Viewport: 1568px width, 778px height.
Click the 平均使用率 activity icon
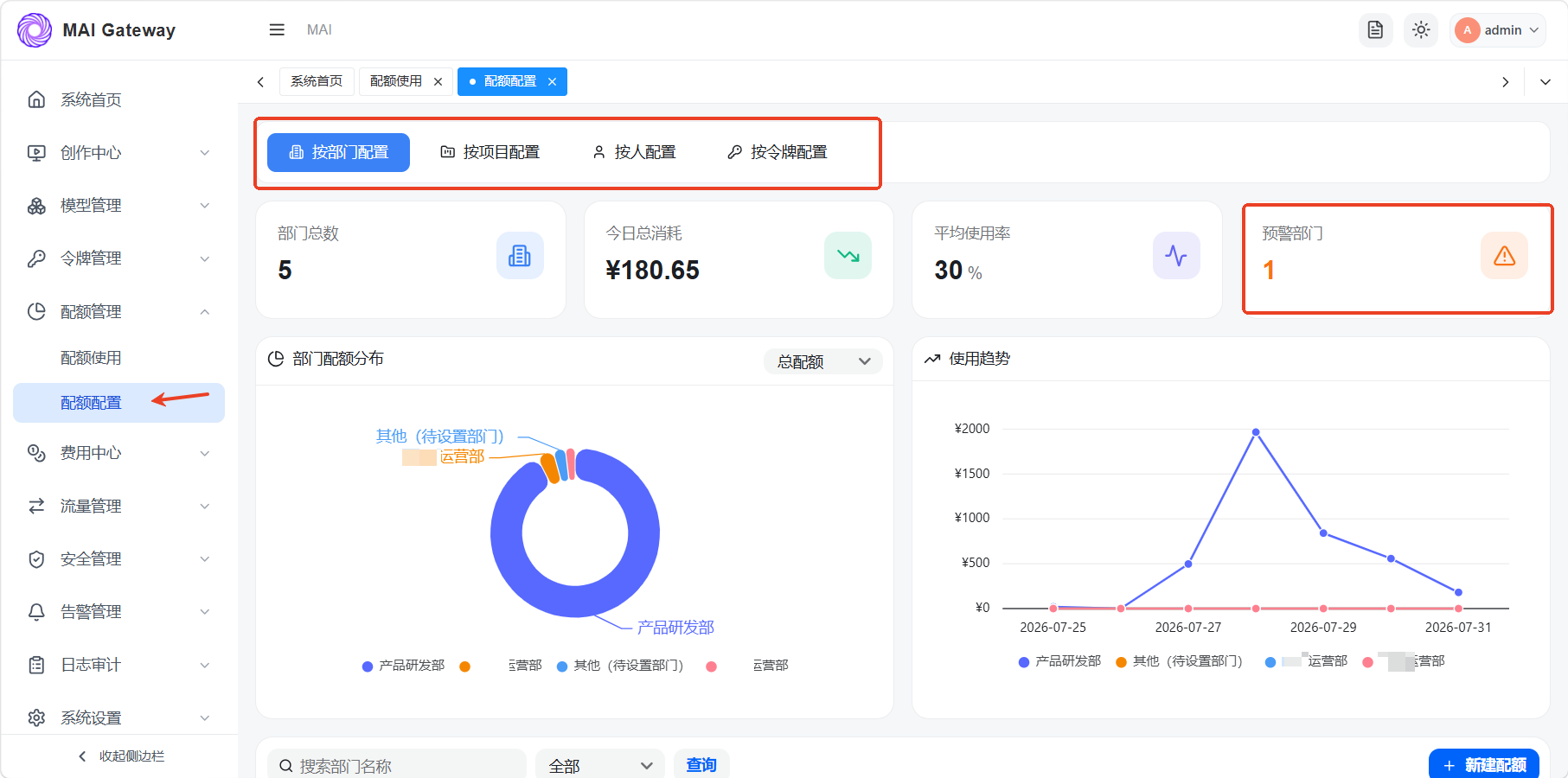(1176, 256)
